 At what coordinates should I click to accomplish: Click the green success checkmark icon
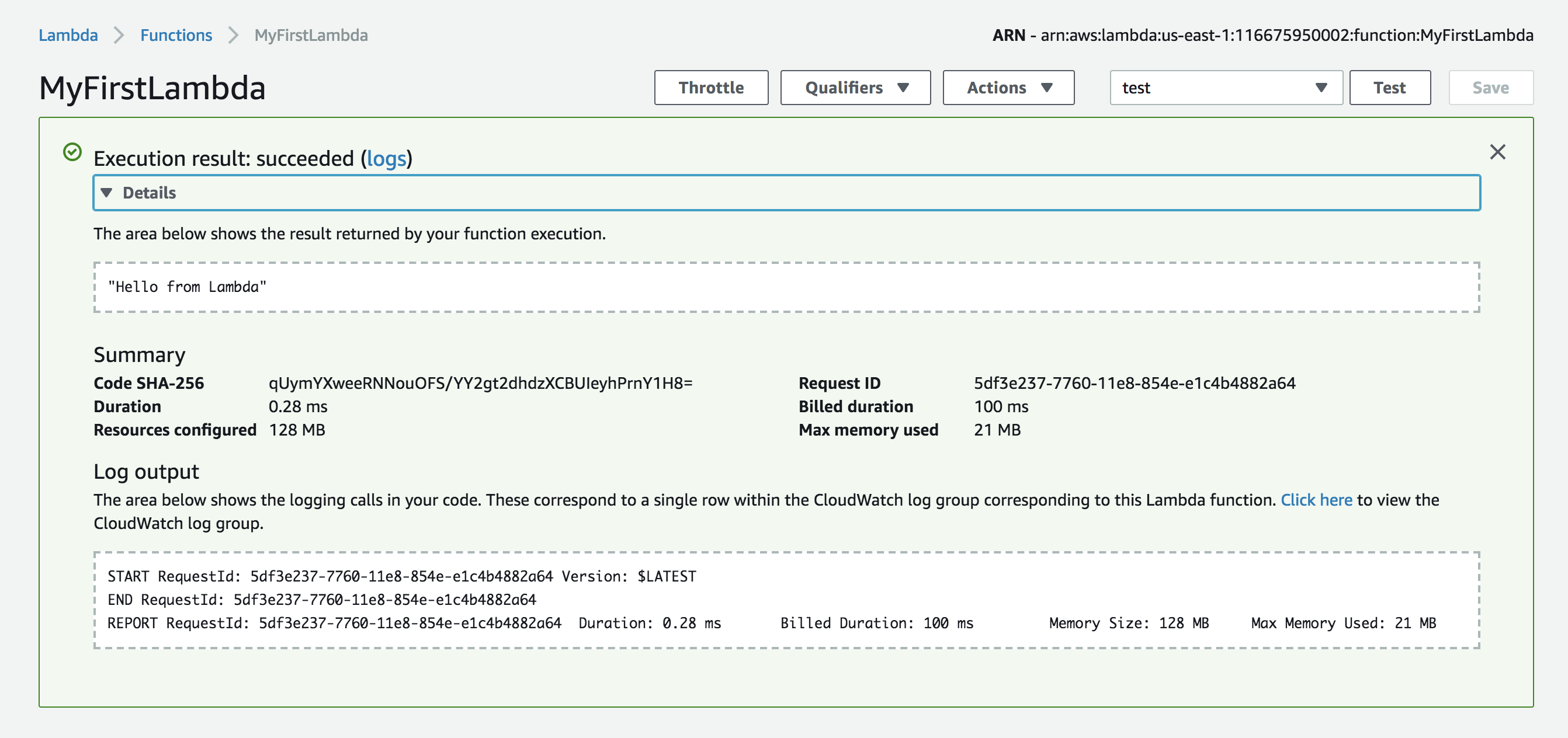click(72, 152)
